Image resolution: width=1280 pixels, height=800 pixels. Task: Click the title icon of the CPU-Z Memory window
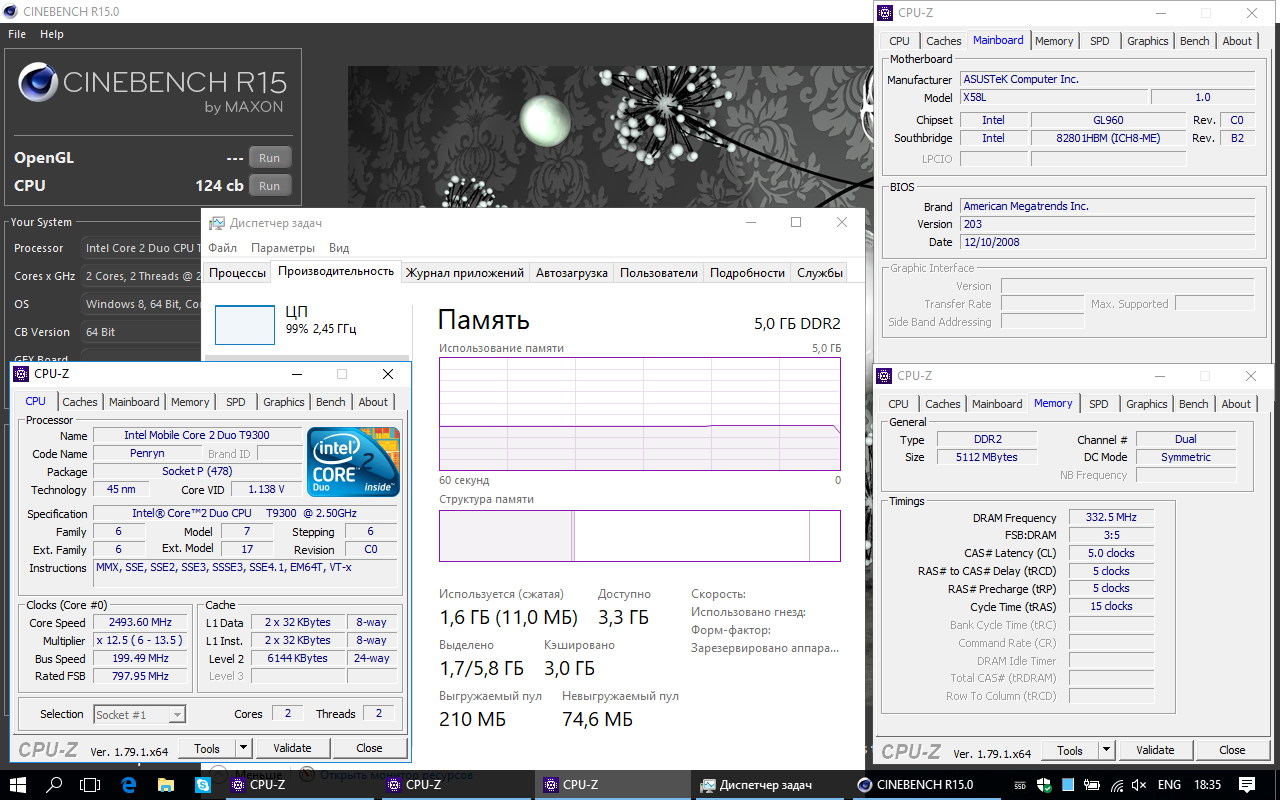(884, 376)
